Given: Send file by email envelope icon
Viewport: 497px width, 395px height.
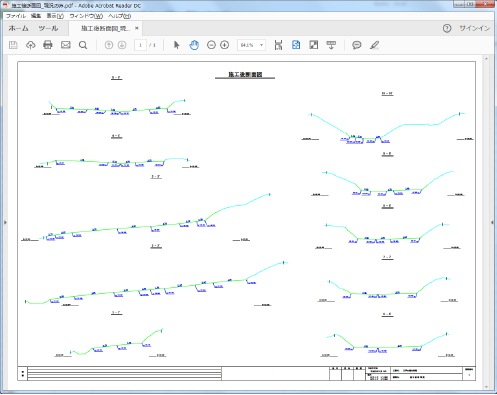Looking at the screenshot, I should [66, 45].
